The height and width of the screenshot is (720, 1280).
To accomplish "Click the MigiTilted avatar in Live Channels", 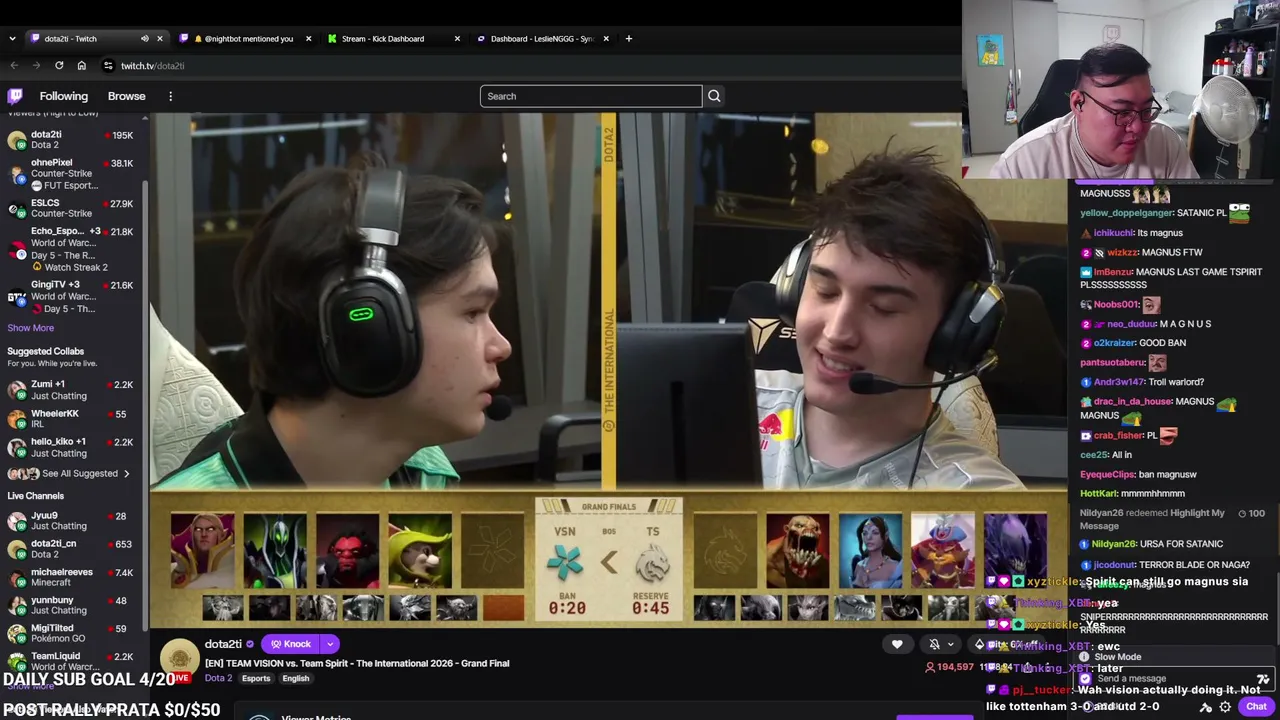I will pyautogui.click(x=17, y=633).
